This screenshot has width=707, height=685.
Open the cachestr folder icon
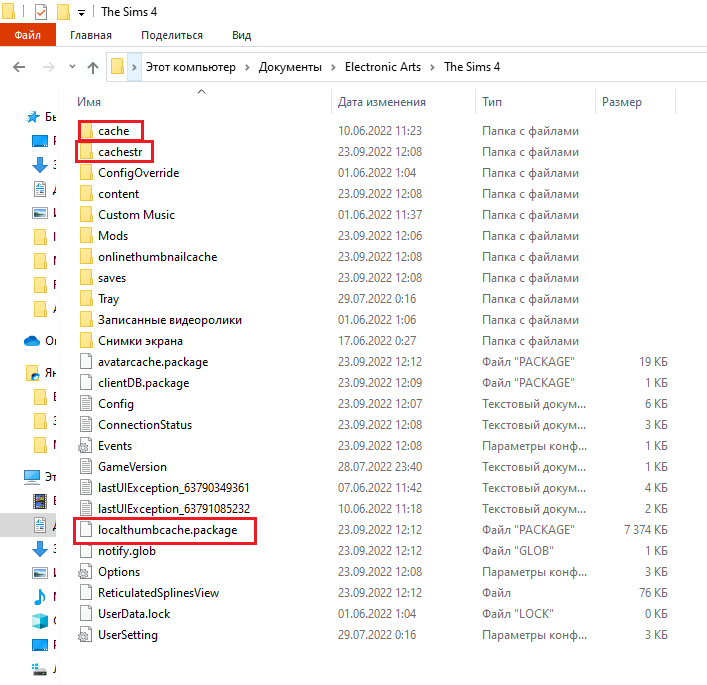click(87, 152)
